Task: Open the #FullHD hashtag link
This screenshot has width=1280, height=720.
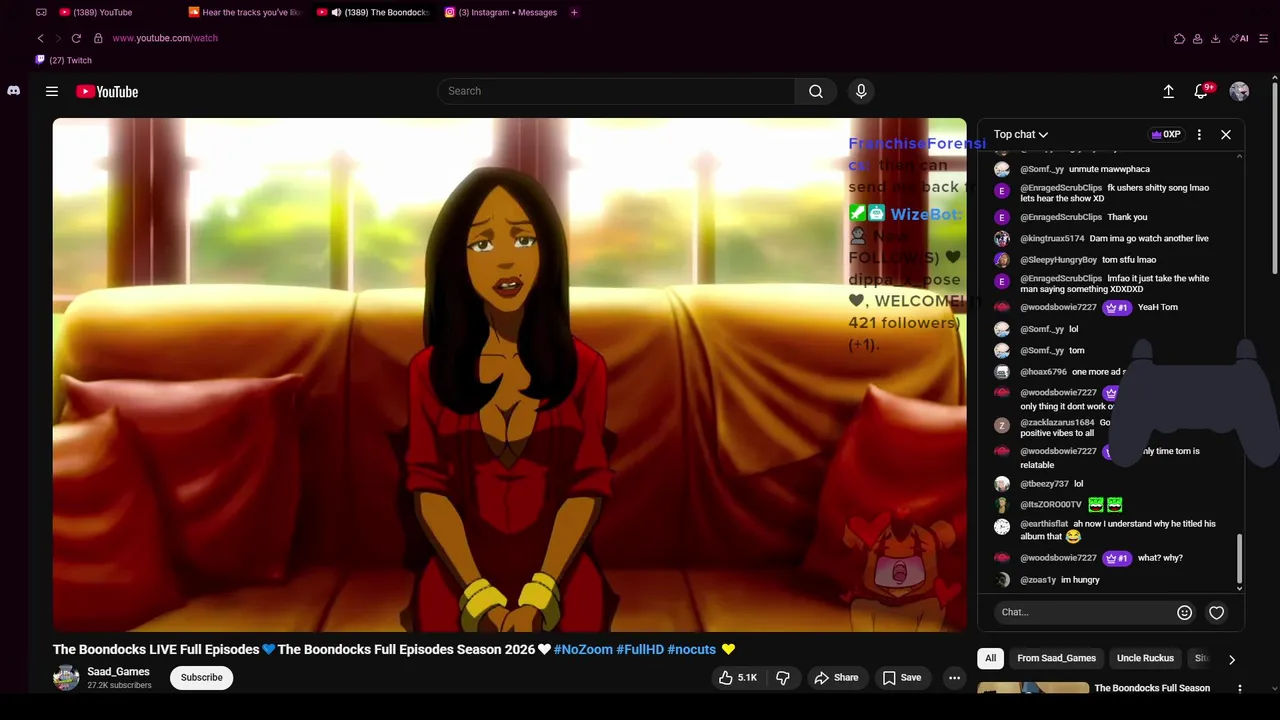Action: pos(640,650)
